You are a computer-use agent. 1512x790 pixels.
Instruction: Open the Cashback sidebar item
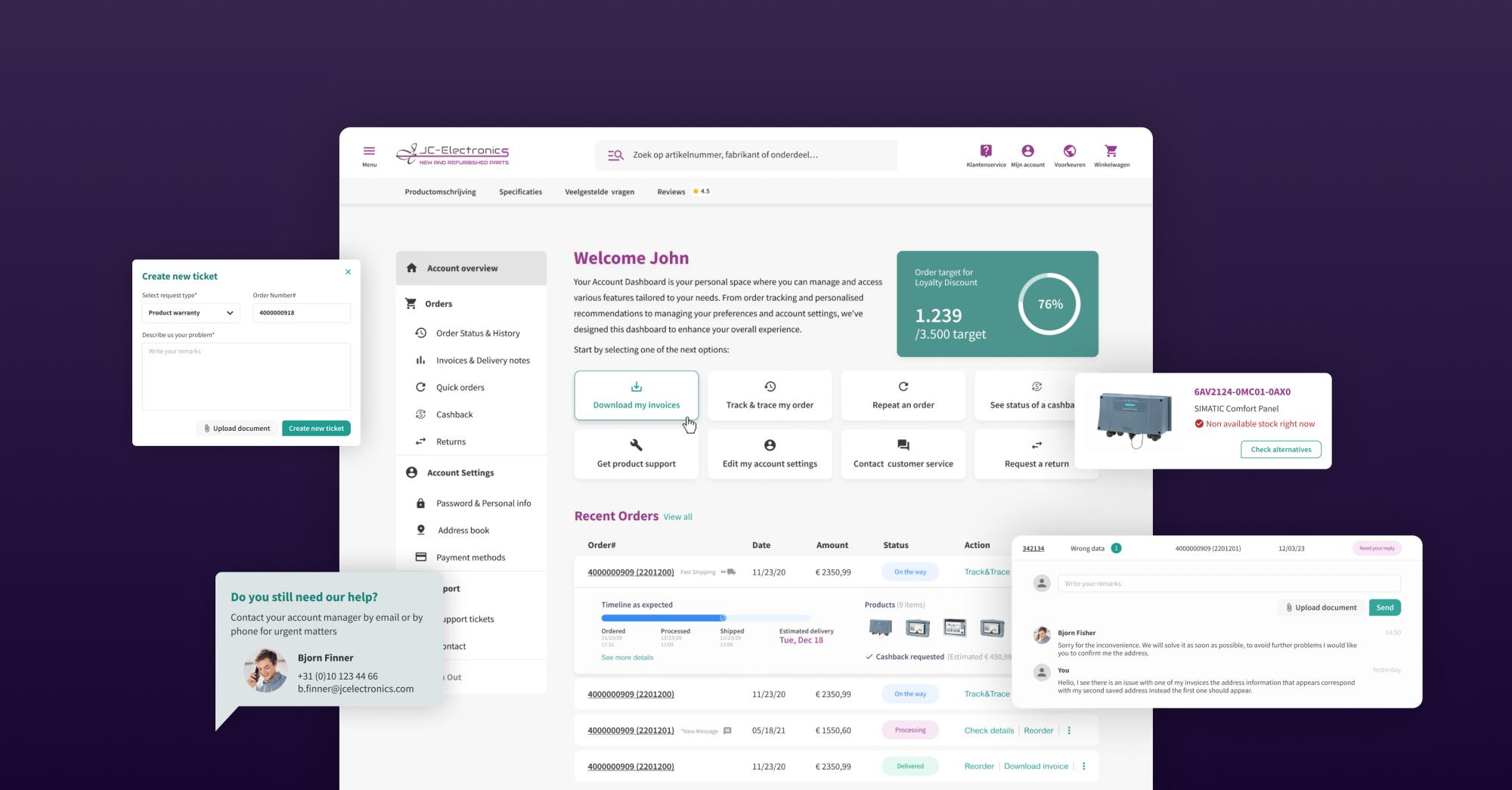[x=454, y=415]
